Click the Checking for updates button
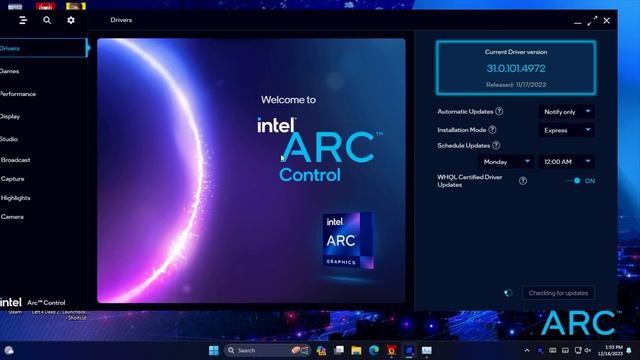 click(558, 293)
